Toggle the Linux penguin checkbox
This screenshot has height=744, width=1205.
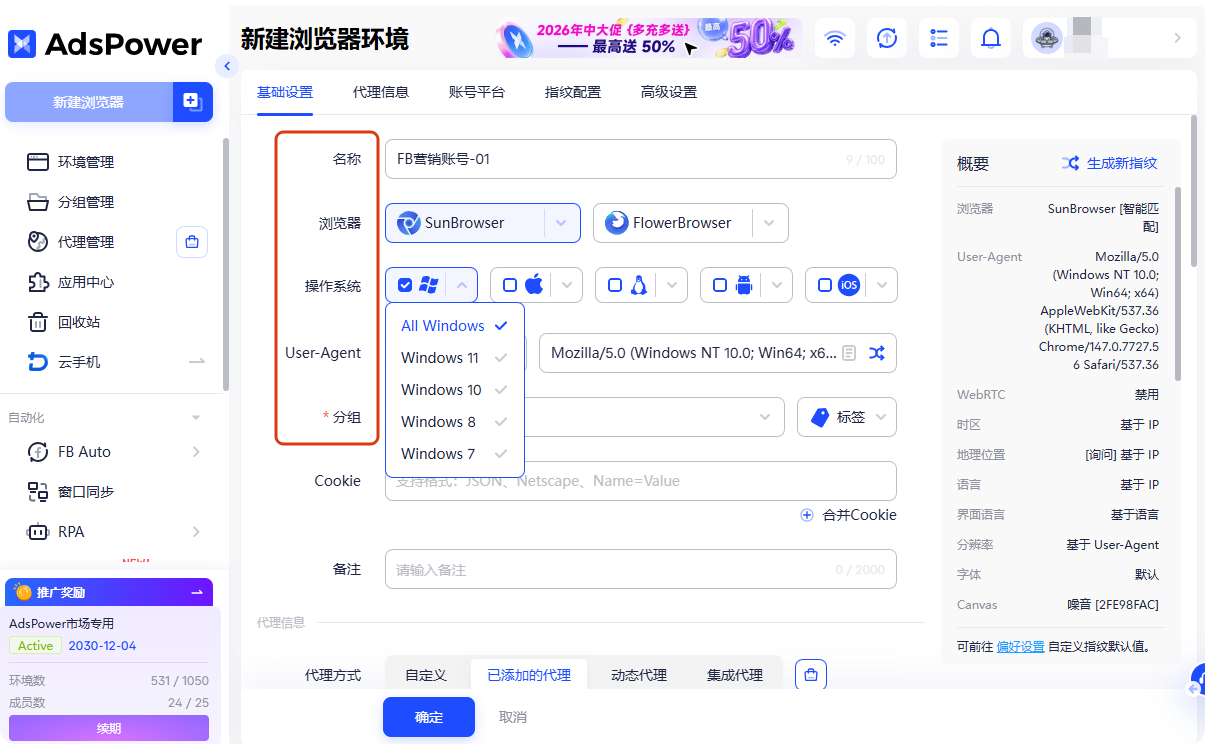615,285
